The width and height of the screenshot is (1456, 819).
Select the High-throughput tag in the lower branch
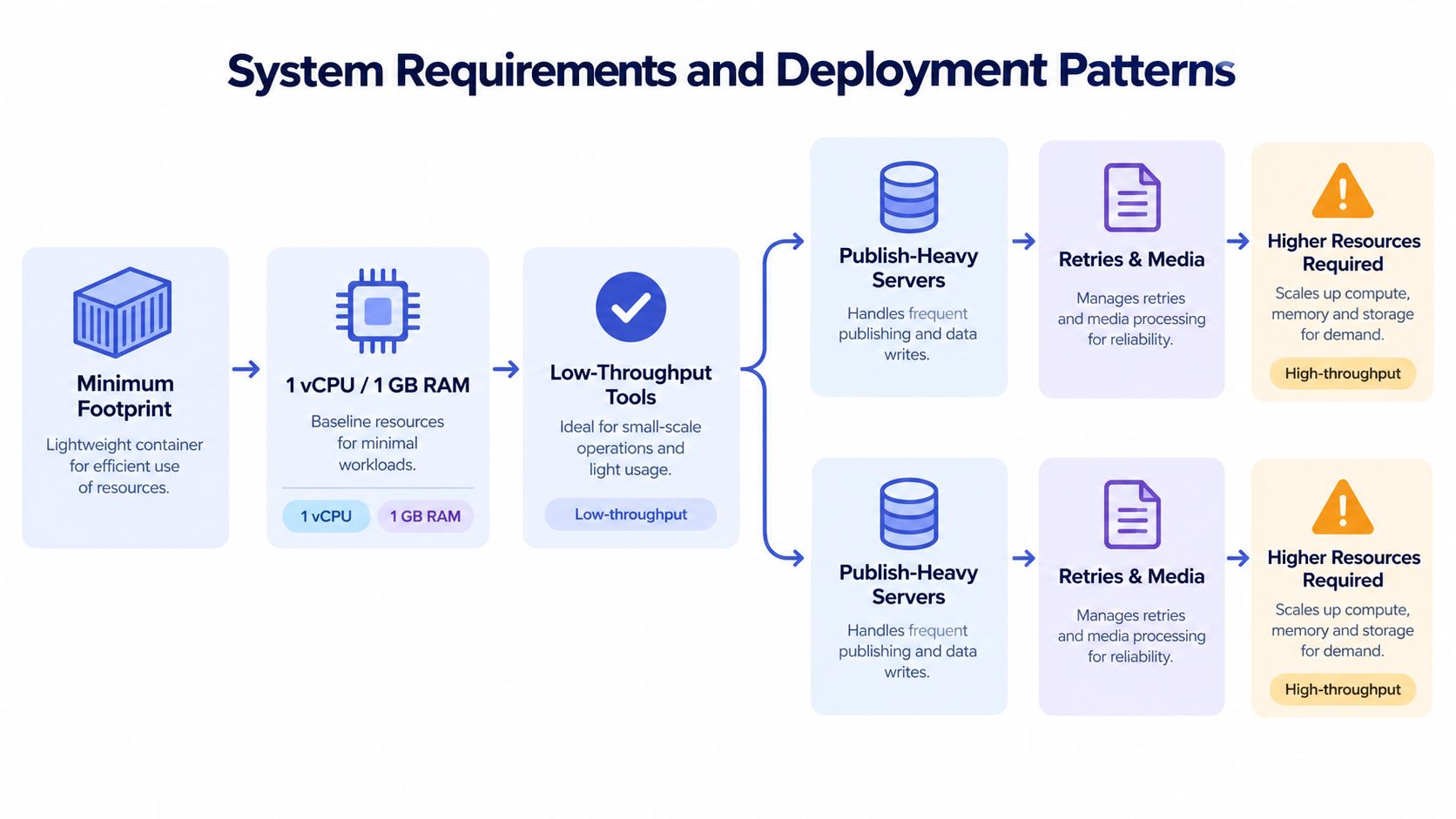[1343, 689]
